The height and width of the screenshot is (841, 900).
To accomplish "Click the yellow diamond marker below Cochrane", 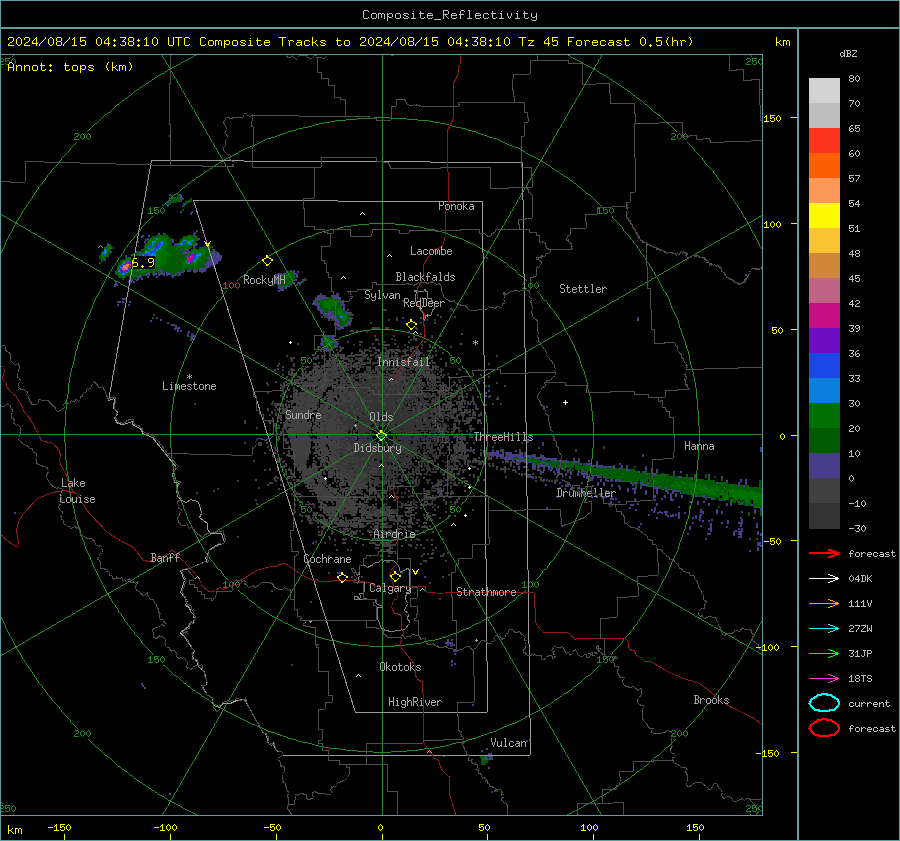I will 342,577.
